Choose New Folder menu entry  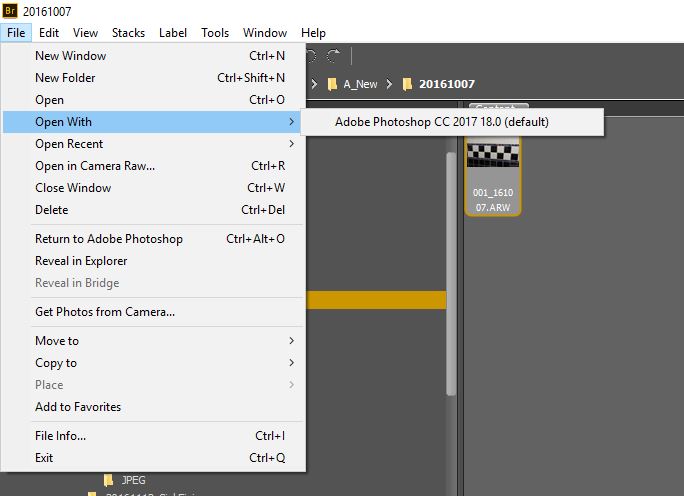pos(154,78)
